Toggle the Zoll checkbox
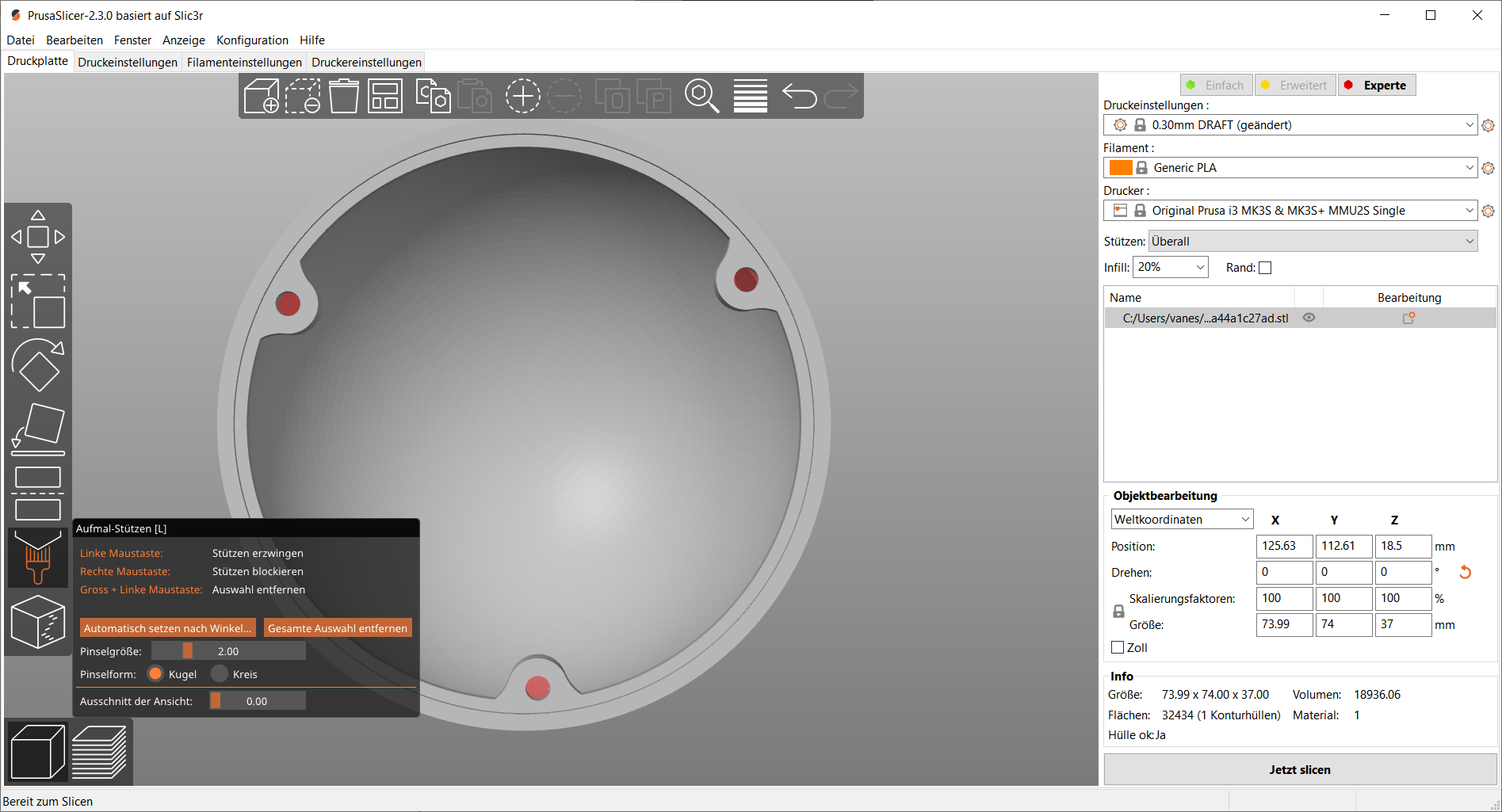Image resolution: width=1502 pixels, height=812 pixels. (x=1118, y=647)
